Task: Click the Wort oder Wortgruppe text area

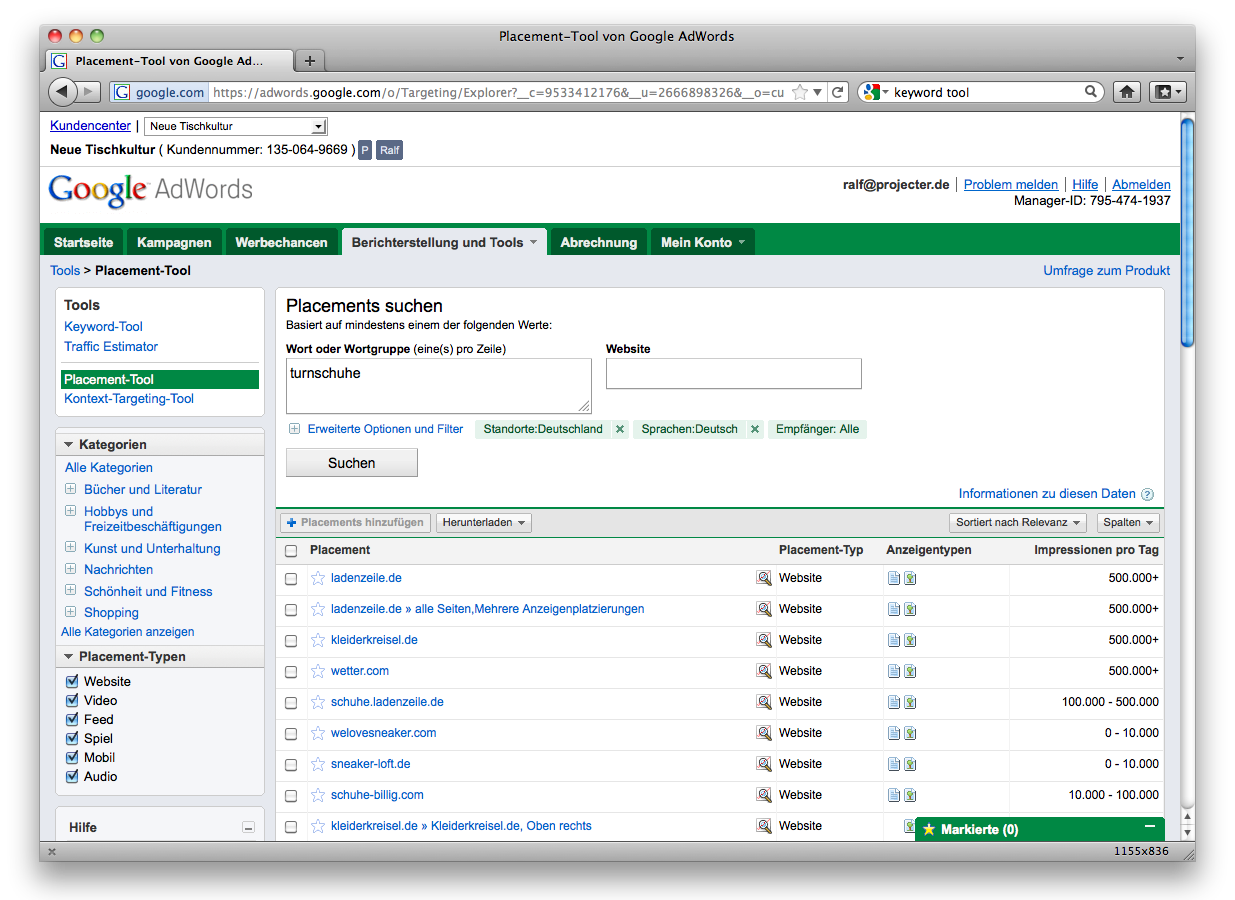Action: point(438,386)
